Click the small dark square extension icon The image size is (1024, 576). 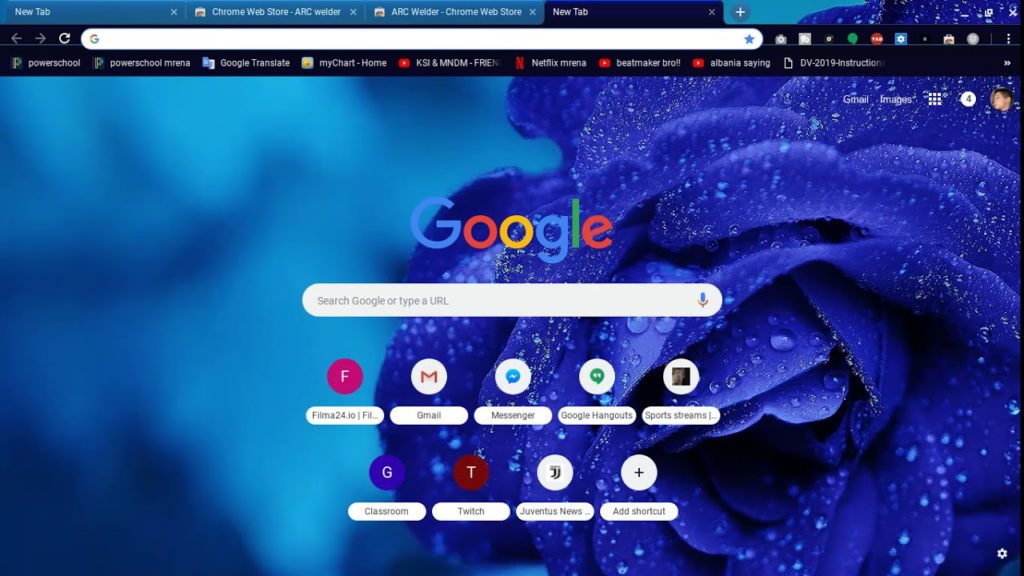tap(925, 39)
